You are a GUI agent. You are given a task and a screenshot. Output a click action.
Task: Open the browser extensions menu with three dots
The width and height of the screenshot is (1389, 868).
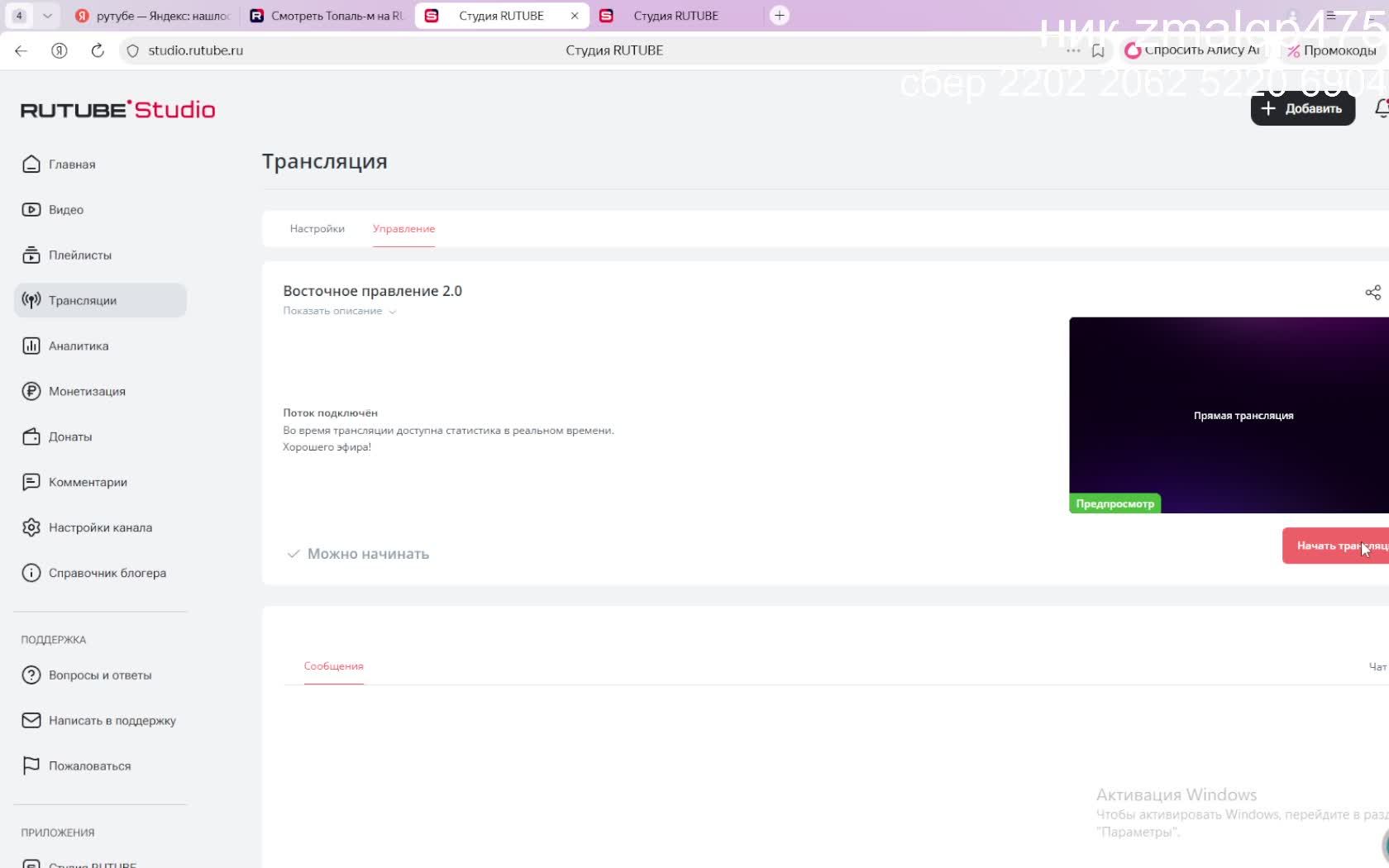[1072, 50]
